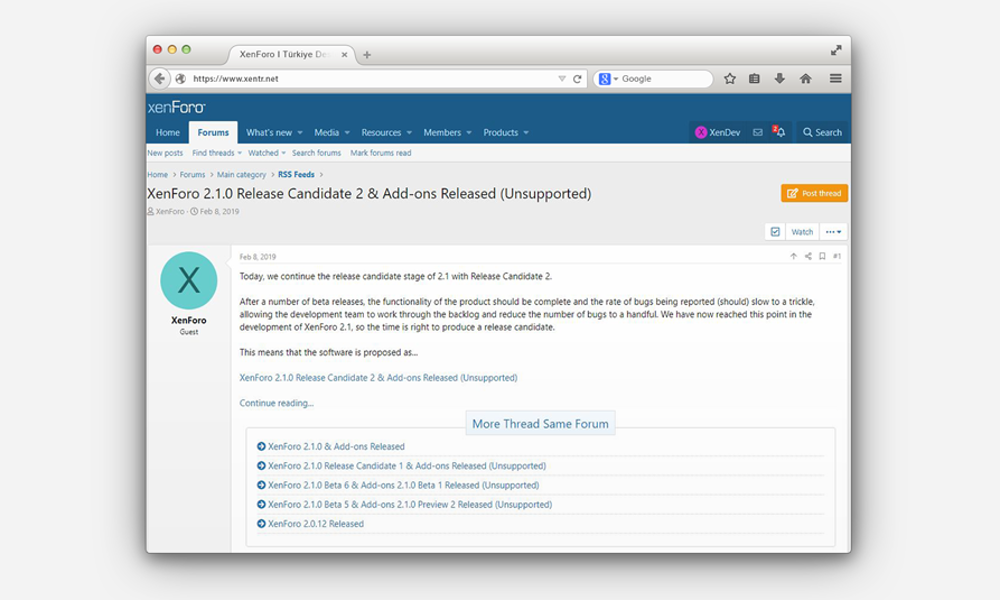Image resolution: width=1000 pixels, height=600 pixels.
Task: Expand the Members dropdown arrow
Action: [x=469, y=133]
